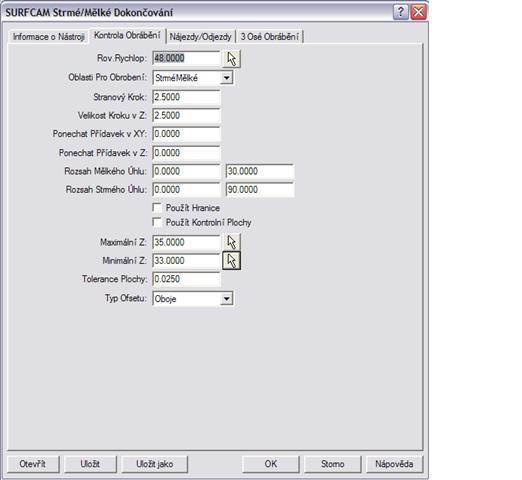Enable the Použít Hranice checkbox
Image resolution: width=522 pixels, height=480 pixels.
(x=157, y=208)
